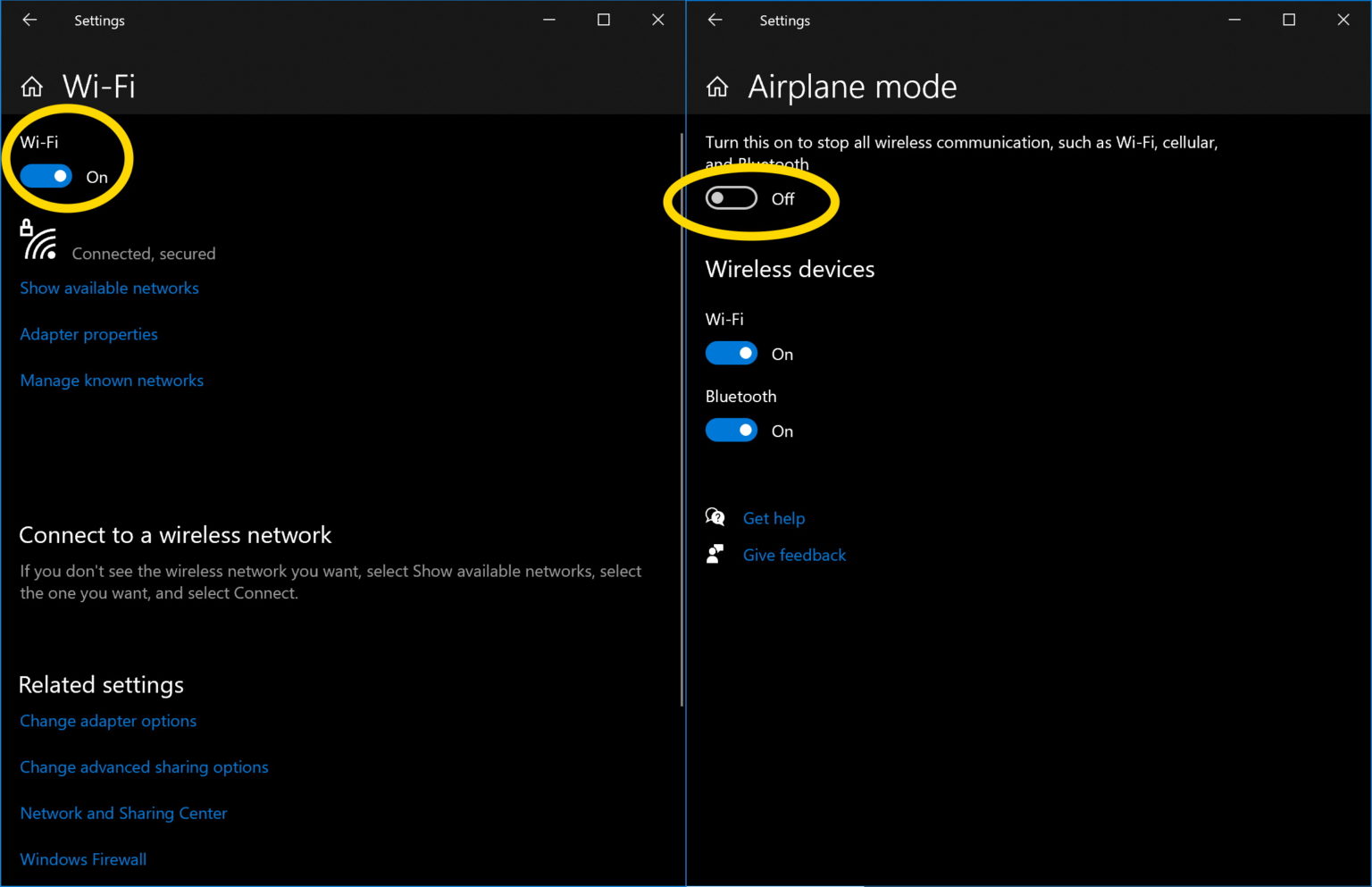
Task: Click the Give feedback person icon
Action: pos(715,554)
